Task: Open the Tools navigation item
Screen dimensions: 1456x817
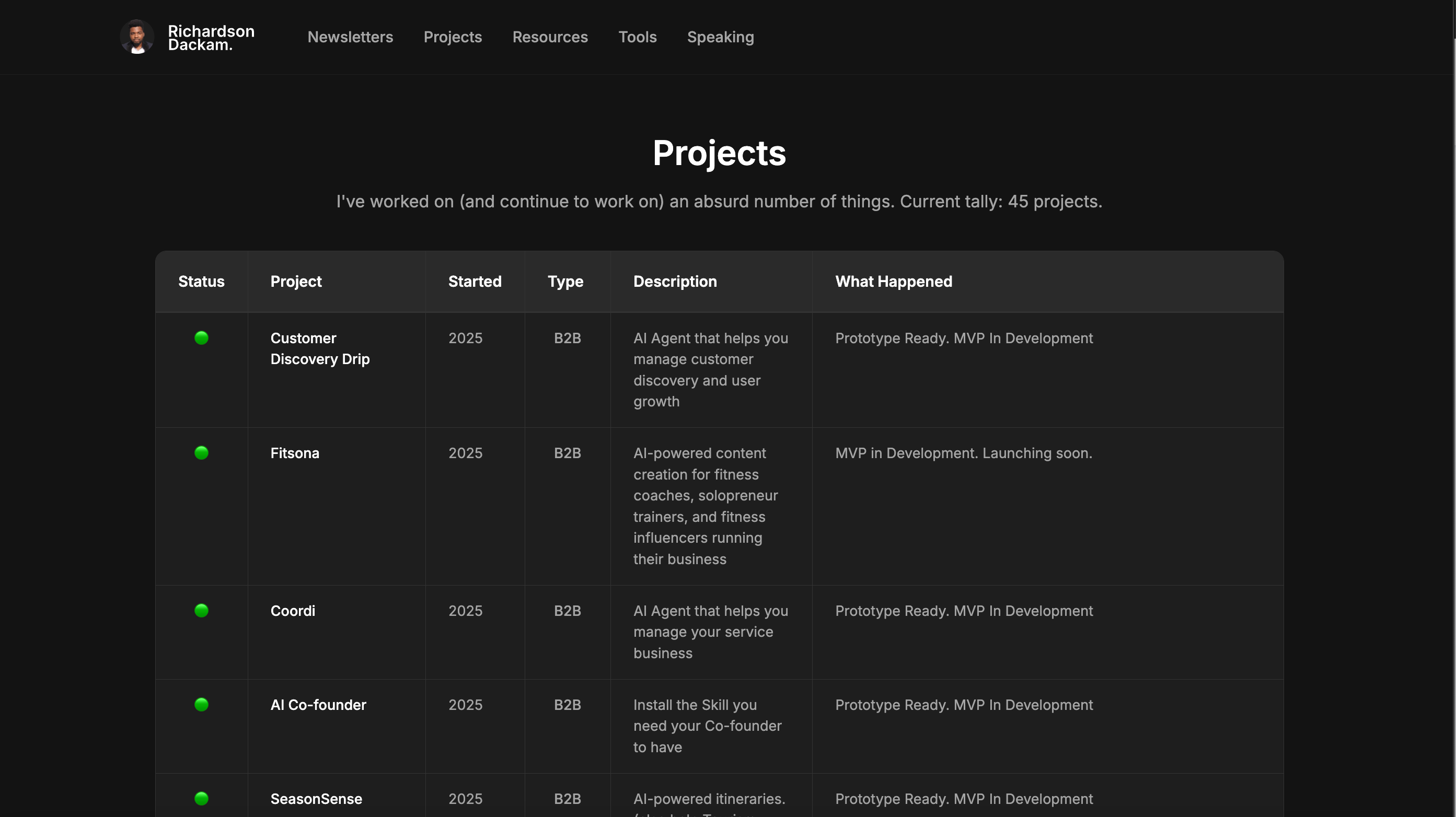Action: pos(637,37)
